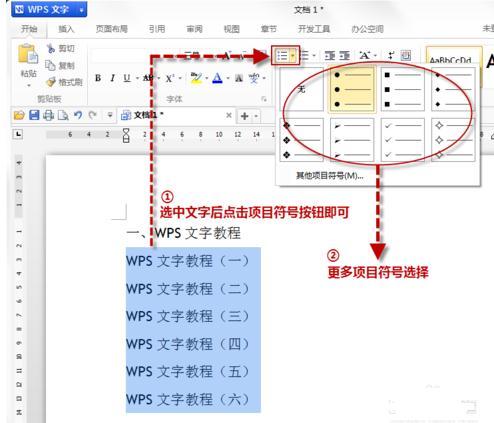
Task: Apply character shading icon
Action: click(239, 79)
